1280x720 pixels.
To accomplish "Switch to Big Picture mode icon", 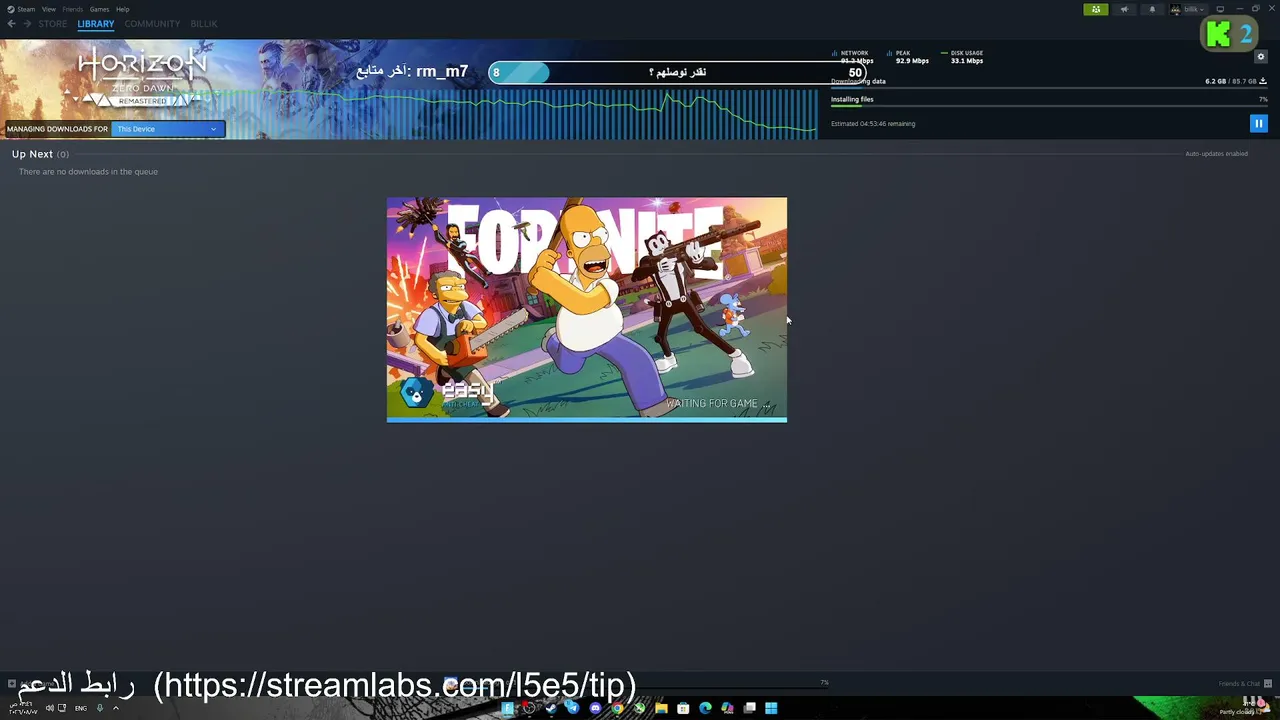I will (1220, 10).
